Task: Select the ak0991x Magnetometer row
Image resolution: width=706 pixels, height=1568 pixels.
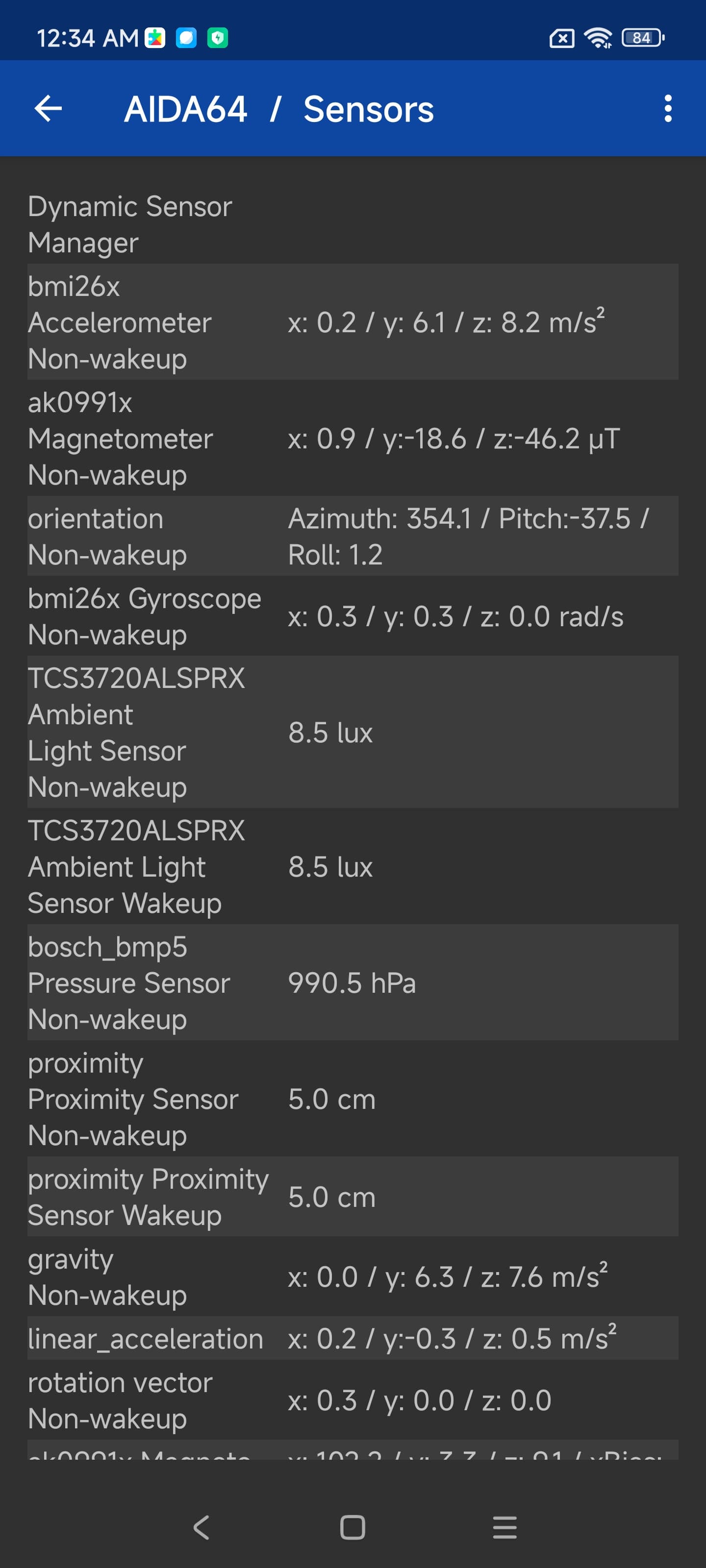Action: (x=353, y=438)
